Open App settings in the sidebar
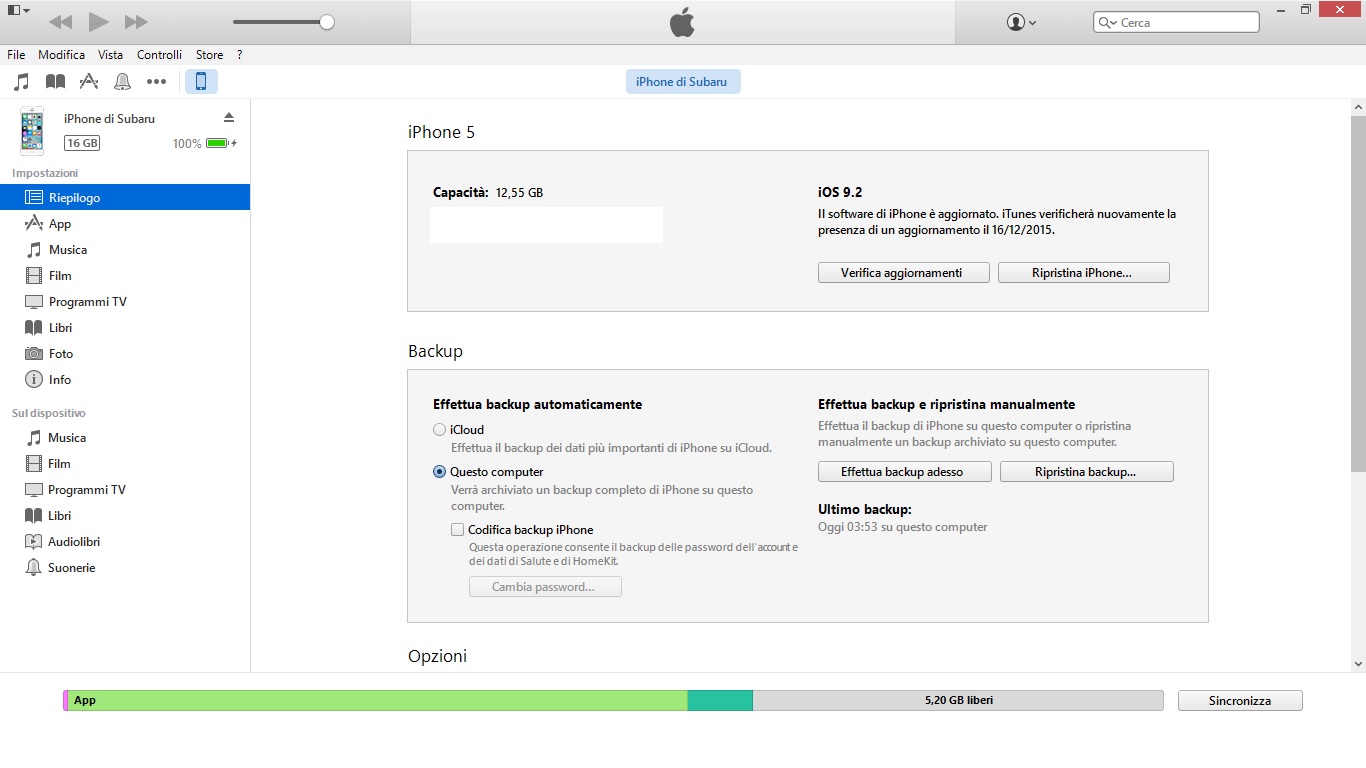 125,224
